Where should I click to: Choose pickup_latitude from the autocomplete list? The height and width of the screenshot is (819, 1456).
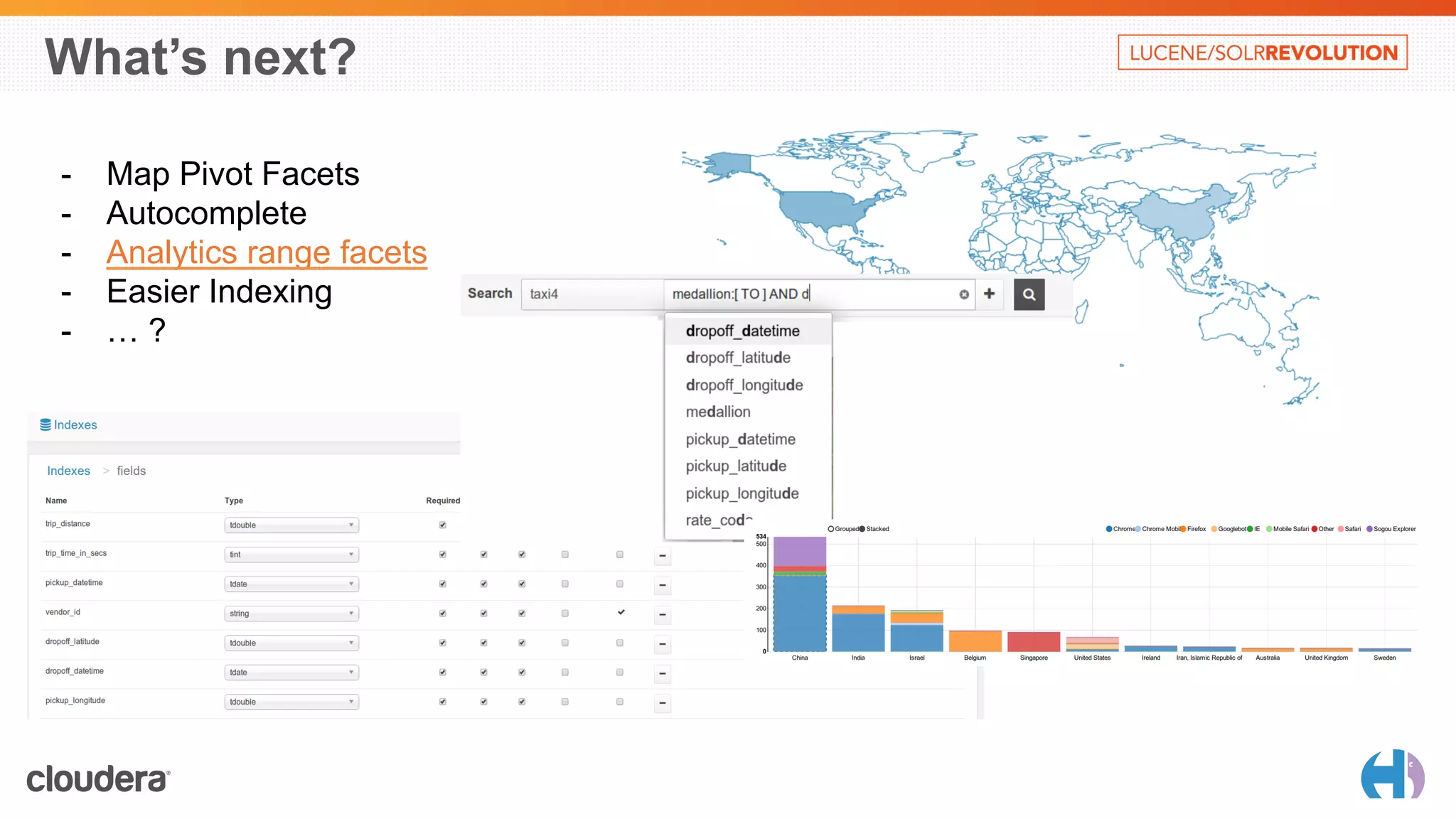(x=748, y=466)
